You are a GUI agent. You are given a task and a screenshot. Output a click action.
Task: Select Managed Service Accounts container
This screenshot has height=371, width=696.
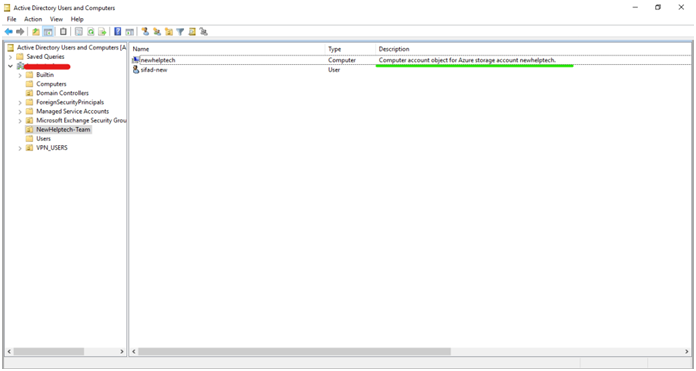[72, 111]
